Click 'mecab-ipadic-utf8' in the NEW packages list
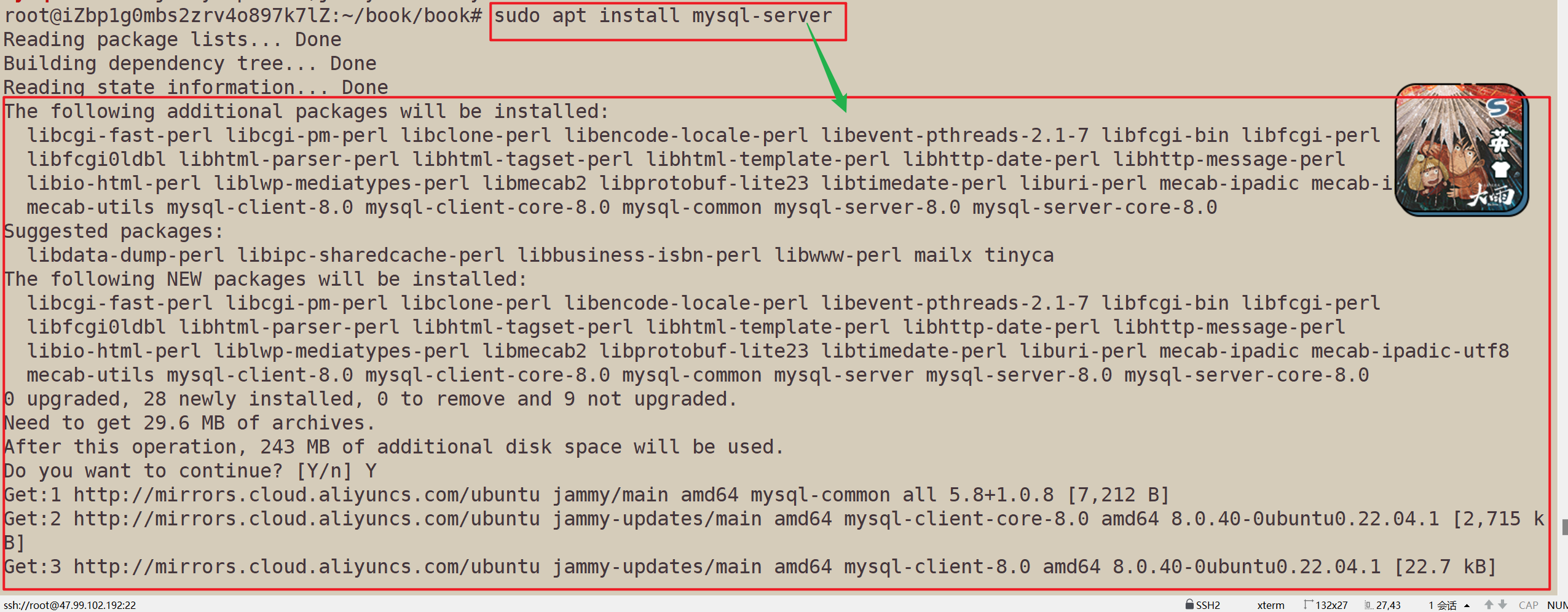Viewport: 1568px width, 612px height. (x=1410, y=351)
